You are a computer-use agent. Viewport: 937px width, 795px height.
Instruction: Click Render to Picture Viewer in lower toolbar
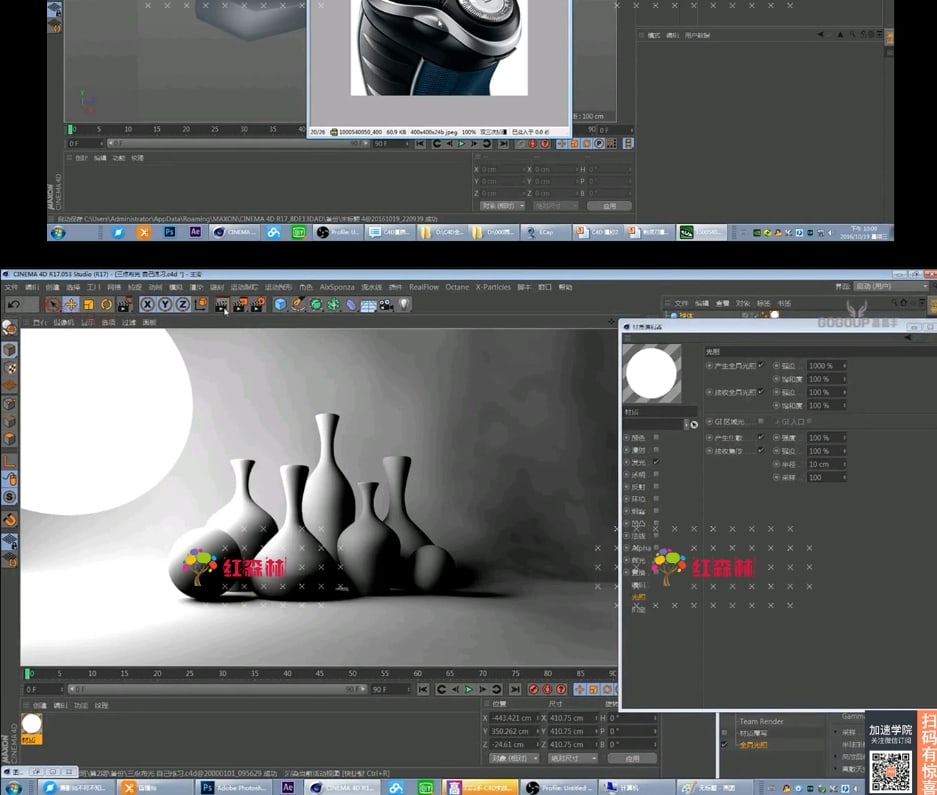(x=240, y=304)
